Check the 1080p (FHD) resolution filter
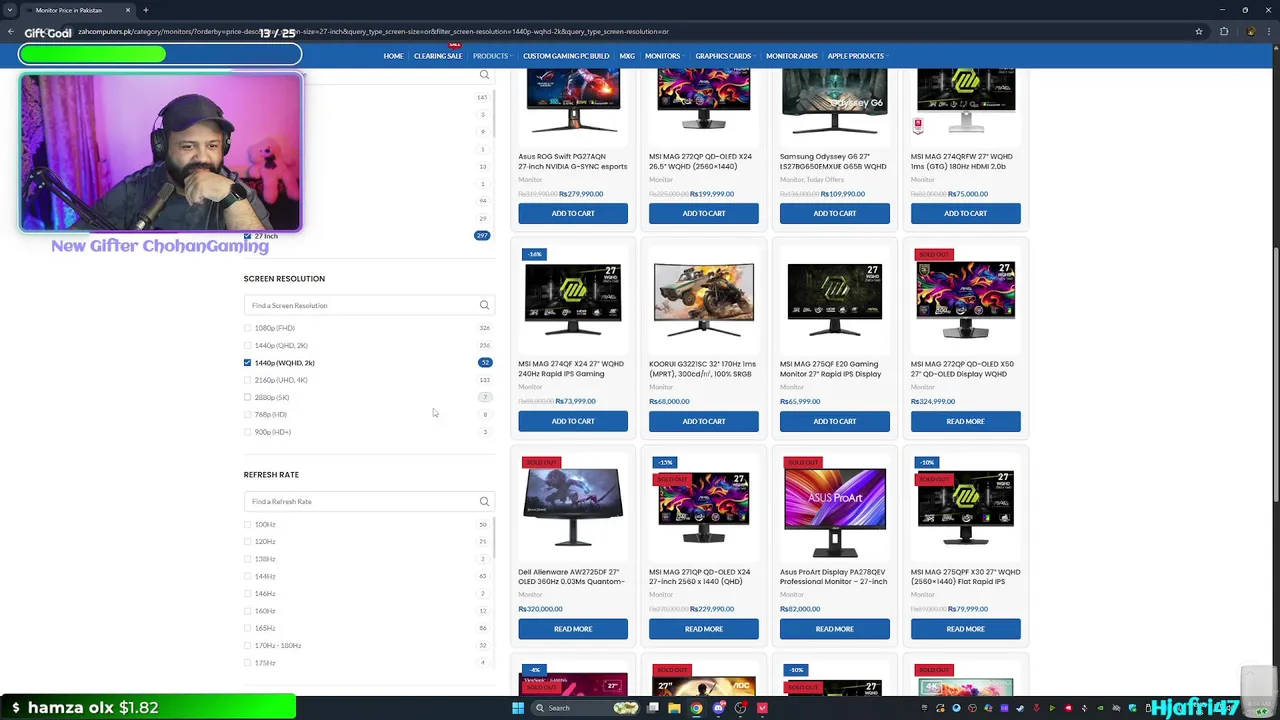Screen dimensions: 1280x720 247,328
